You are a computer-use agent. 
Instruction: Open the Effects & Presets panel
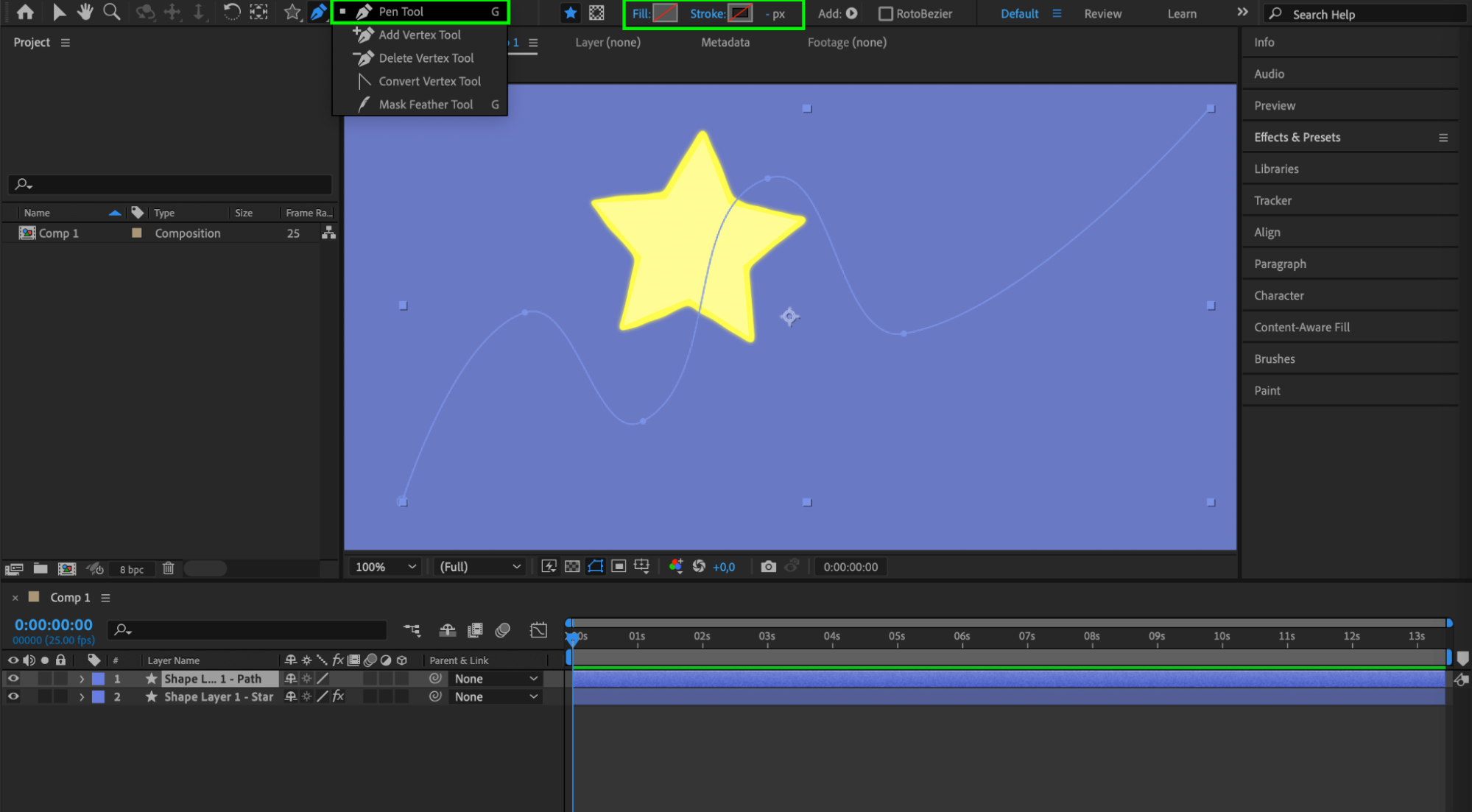(1297, 137)
